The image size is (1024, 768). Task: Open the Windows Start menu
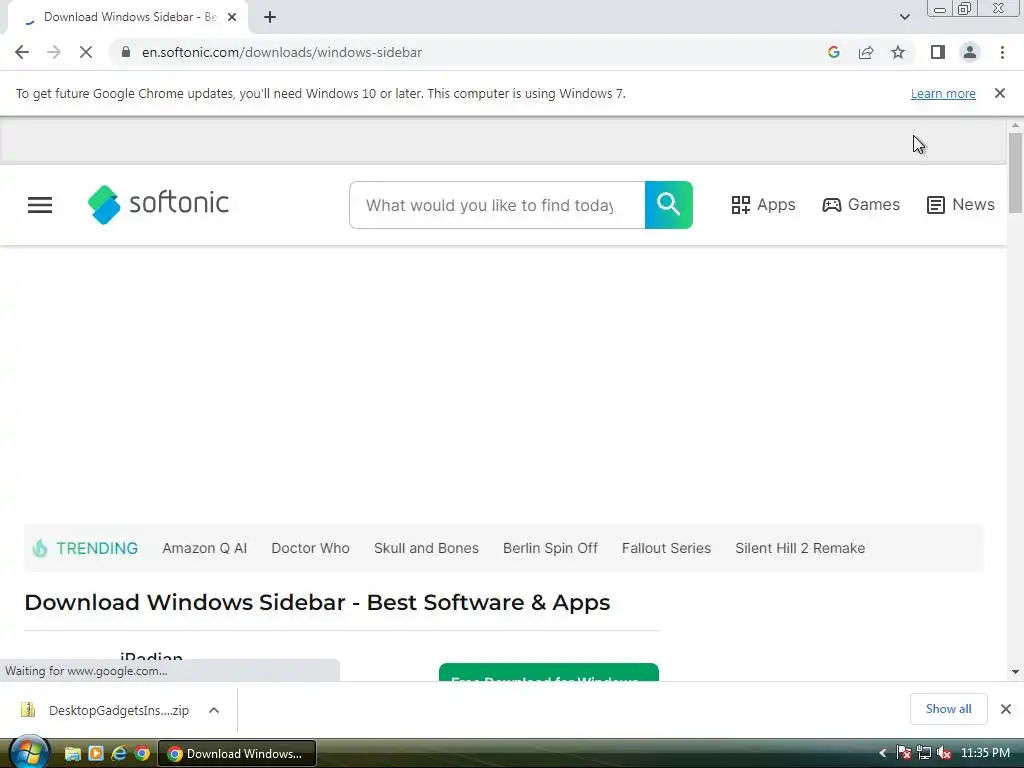point(29,752)
